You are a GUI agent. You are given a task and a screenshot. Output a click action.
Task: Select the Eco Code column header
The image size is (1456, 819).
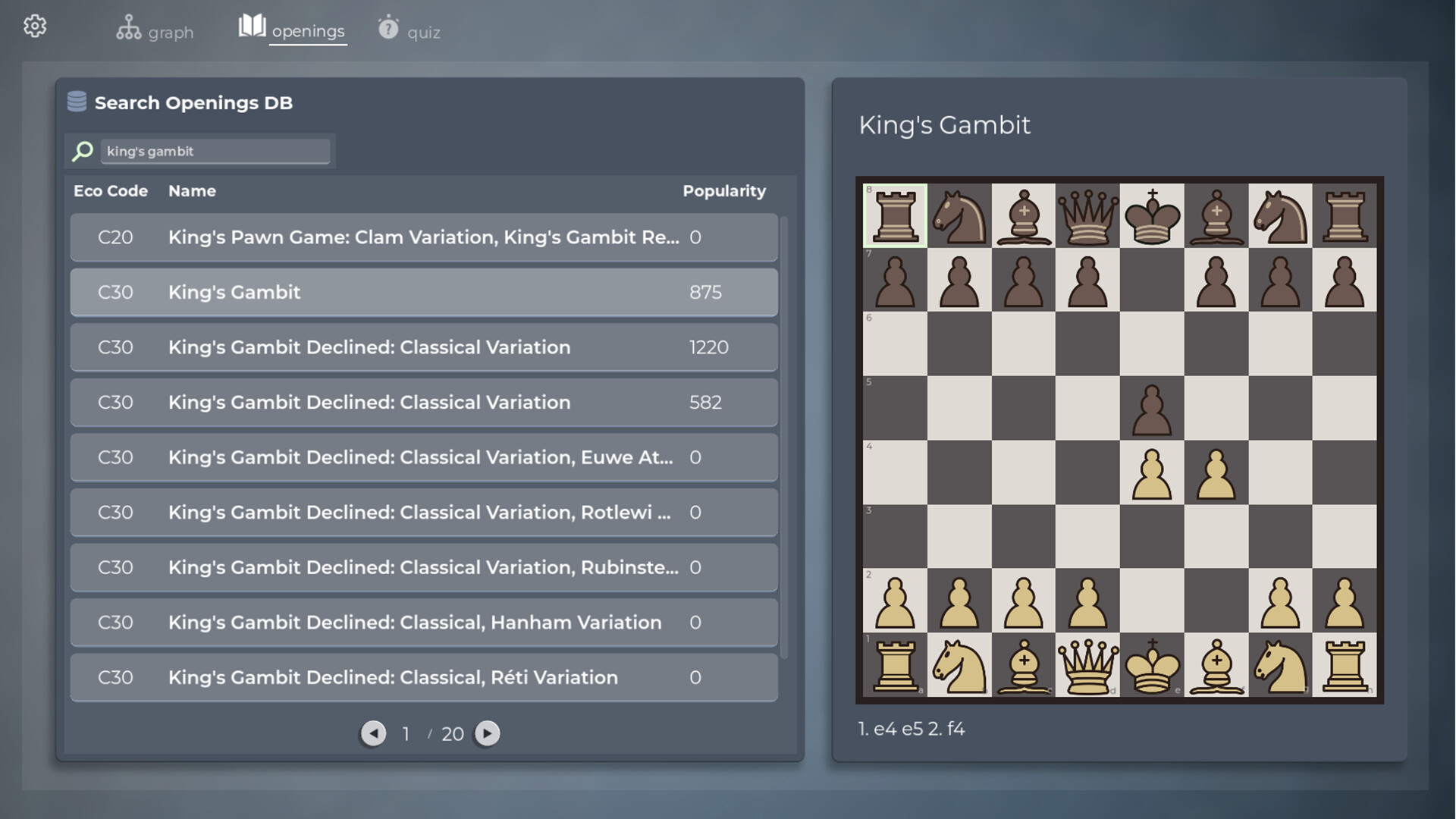coord(111,190)
